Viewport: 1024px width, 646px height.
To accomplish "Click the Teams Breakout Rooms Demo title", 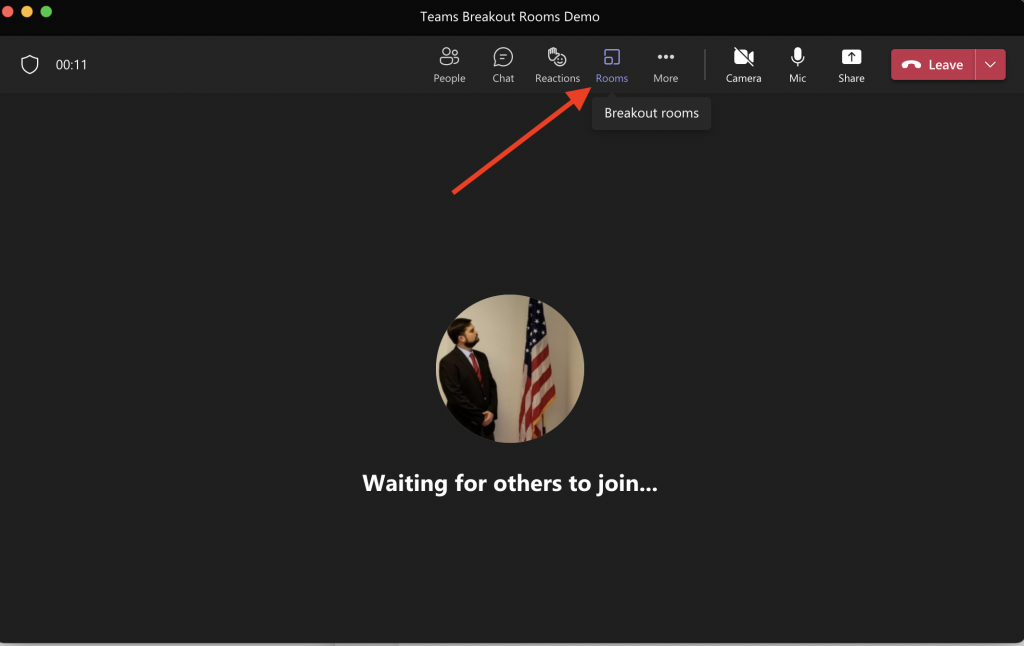I will coord(511,16).
